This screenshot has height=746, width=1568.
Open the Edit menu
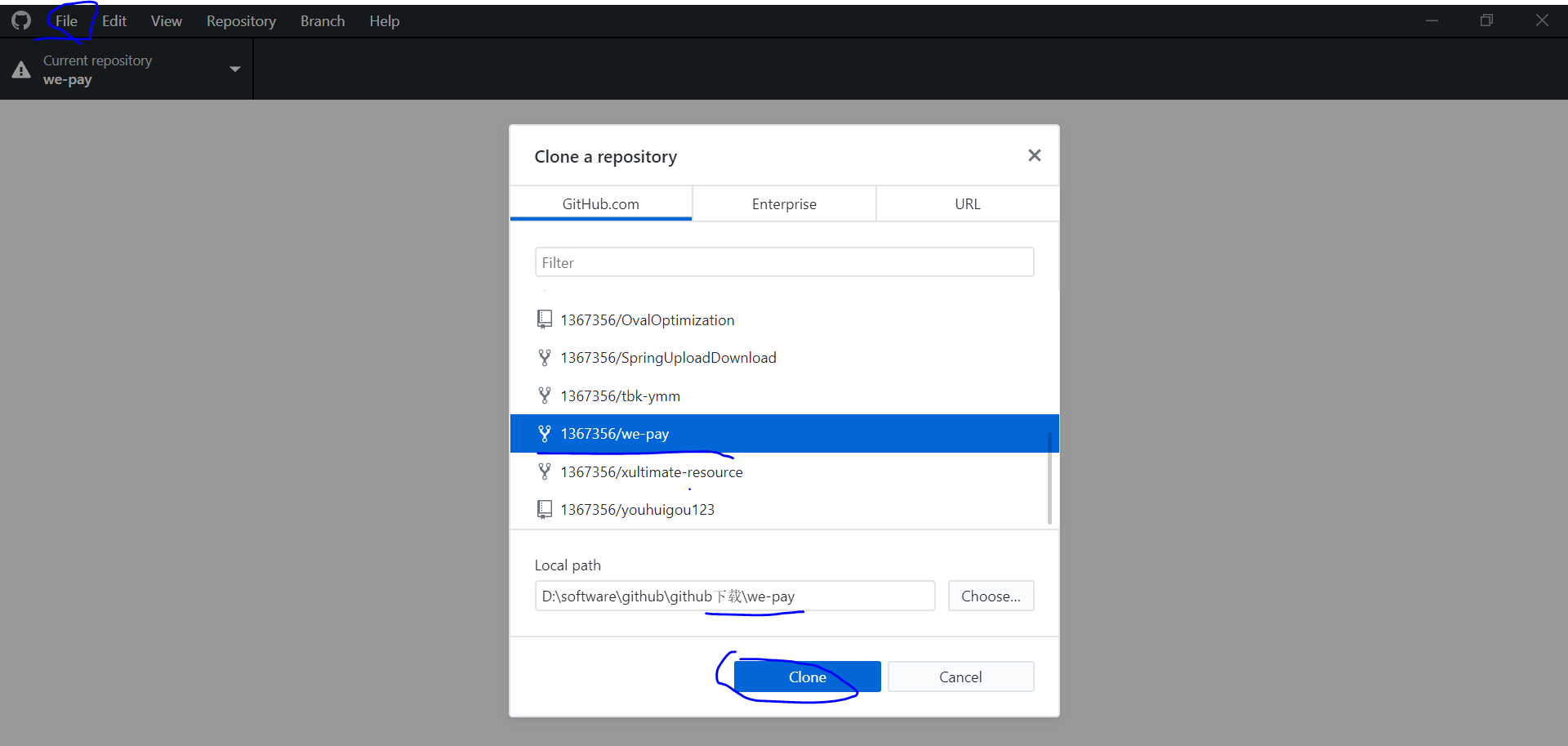[114, 21]
